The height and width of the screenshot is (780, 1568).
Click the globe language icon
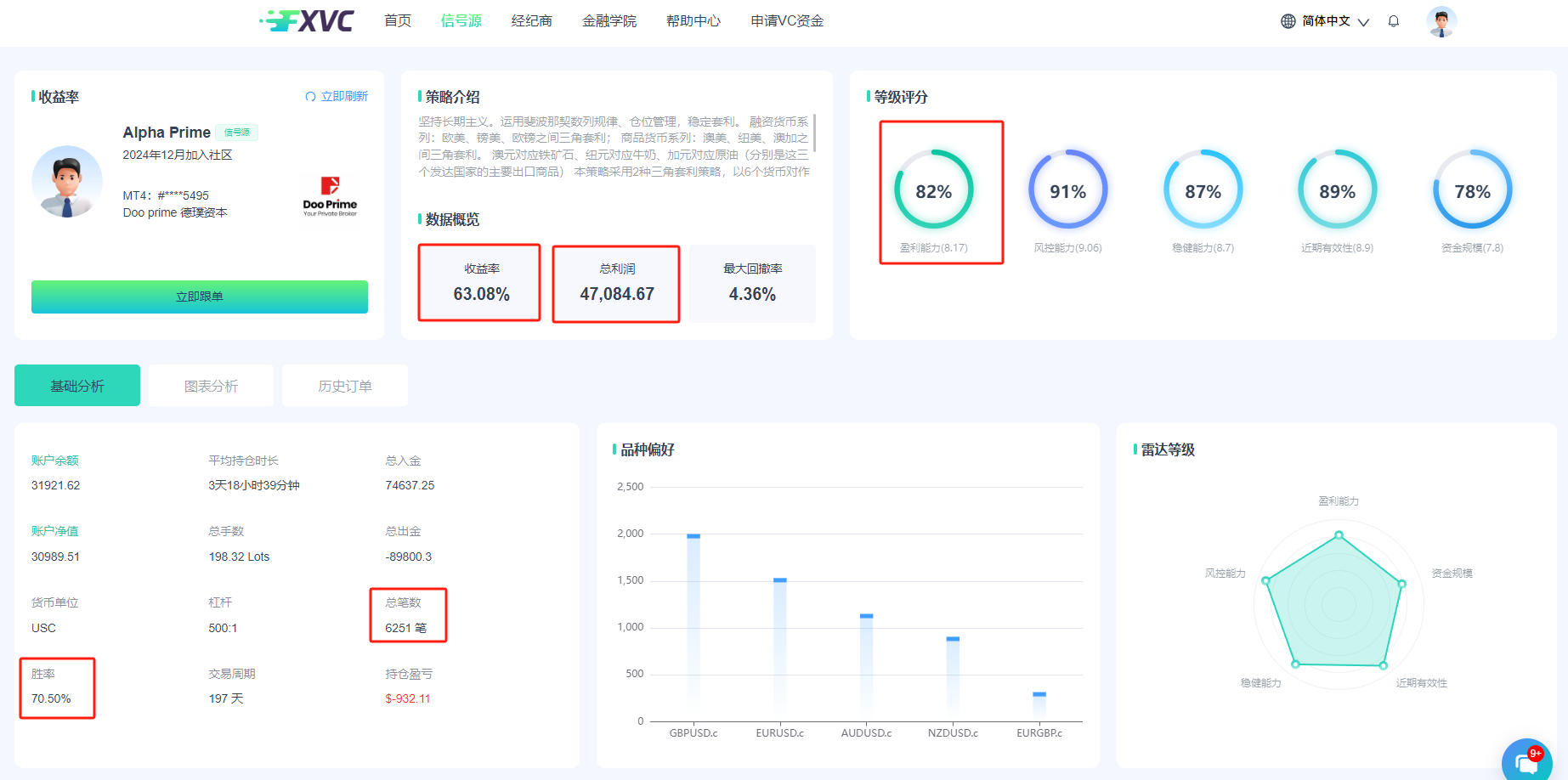pyautogui.click(x=1288, y=21)
